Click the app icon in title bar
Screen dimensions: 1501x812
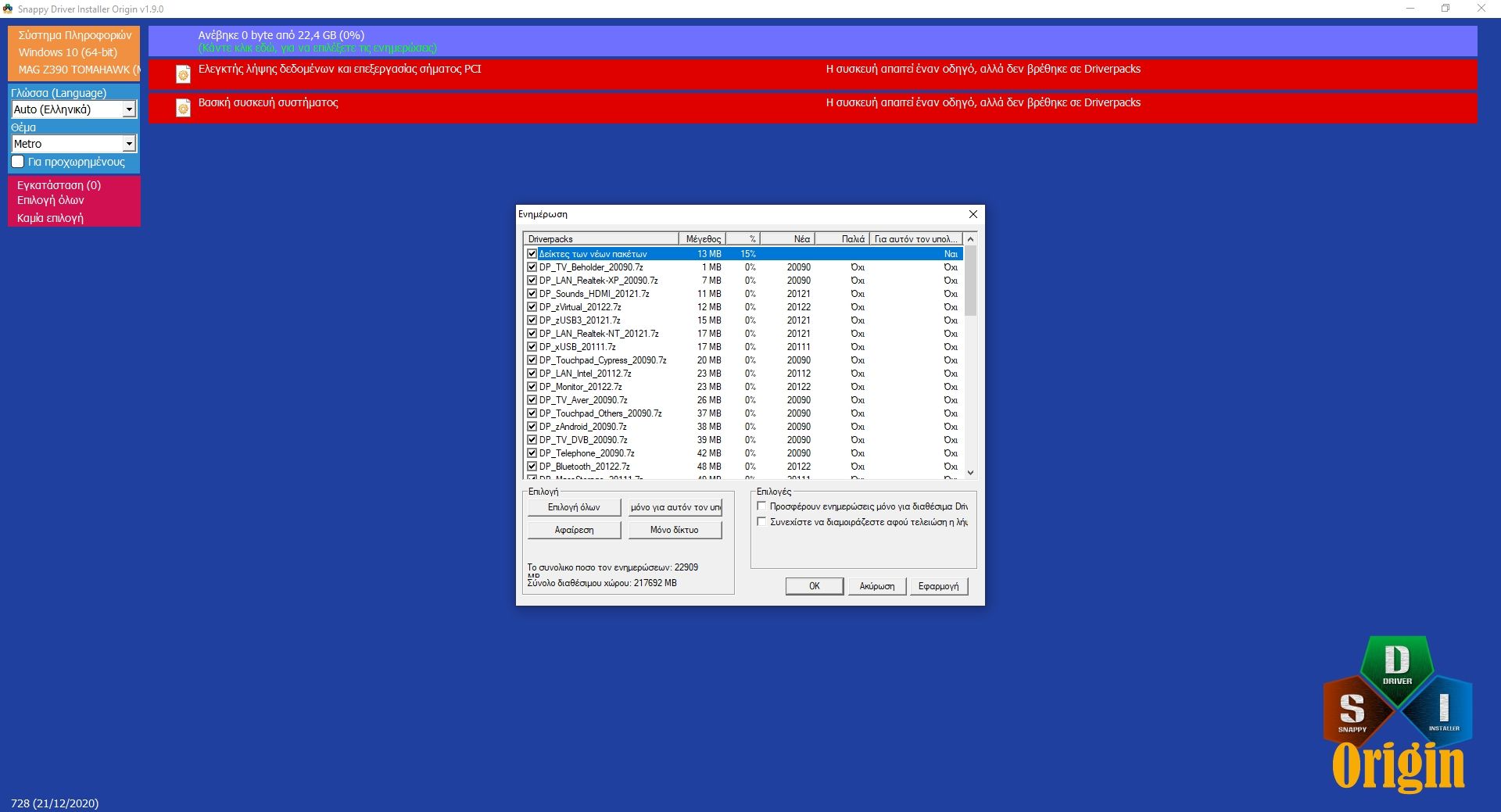pyautogui.click(x=8, y=9)
